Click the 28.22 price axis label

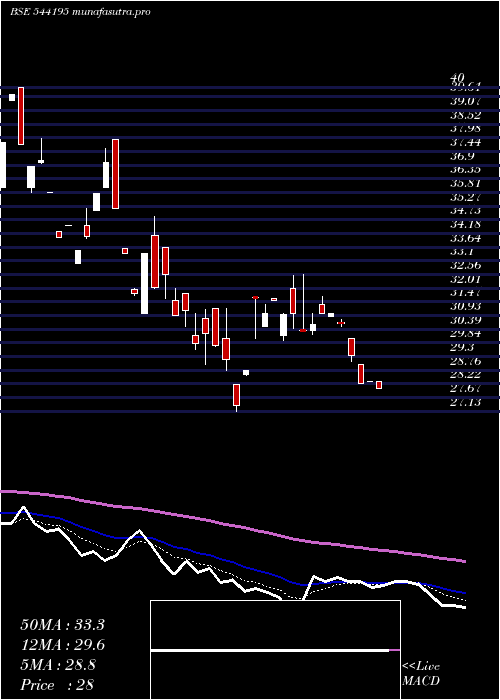point(465,375)
